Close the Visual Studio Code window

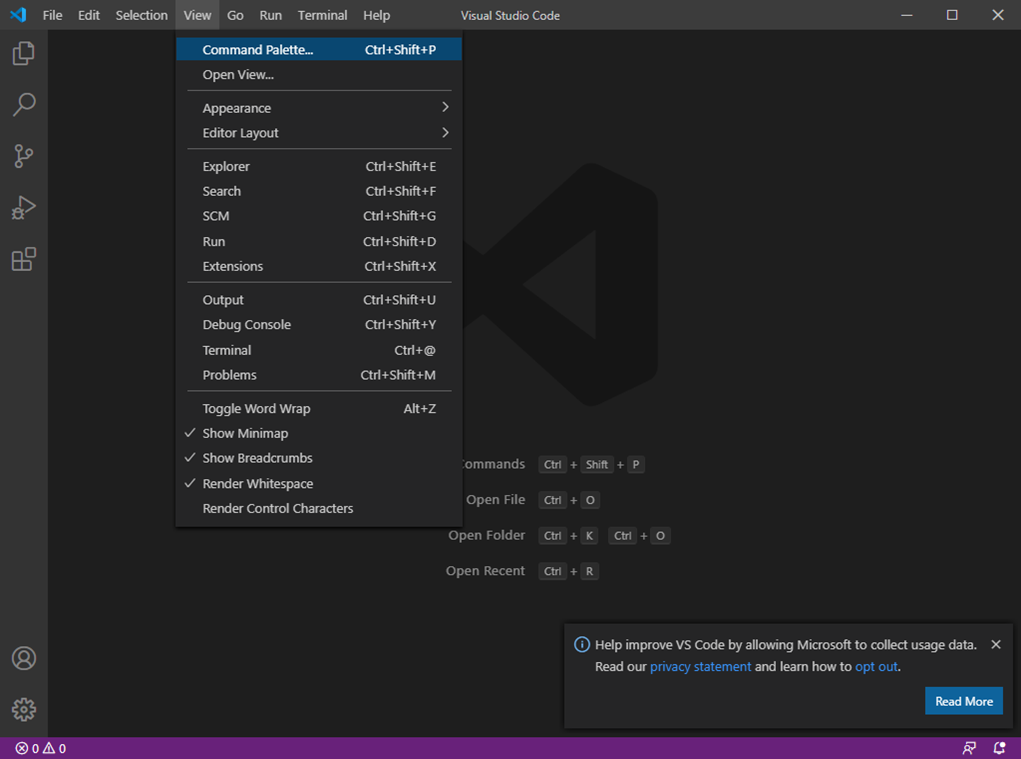click(x=998, y=15)
